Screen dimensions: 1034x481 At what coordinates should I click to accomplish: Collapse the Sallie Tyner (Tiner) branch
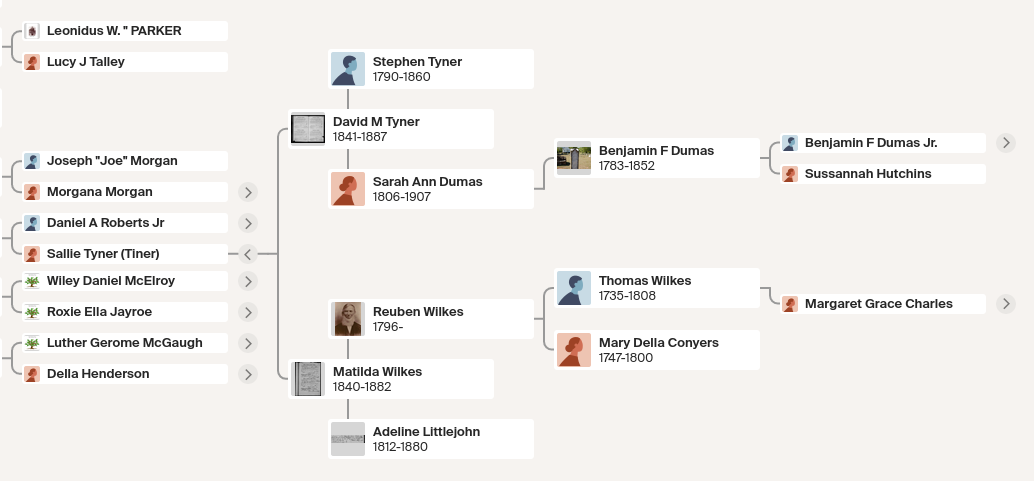[x=247, y=254]
